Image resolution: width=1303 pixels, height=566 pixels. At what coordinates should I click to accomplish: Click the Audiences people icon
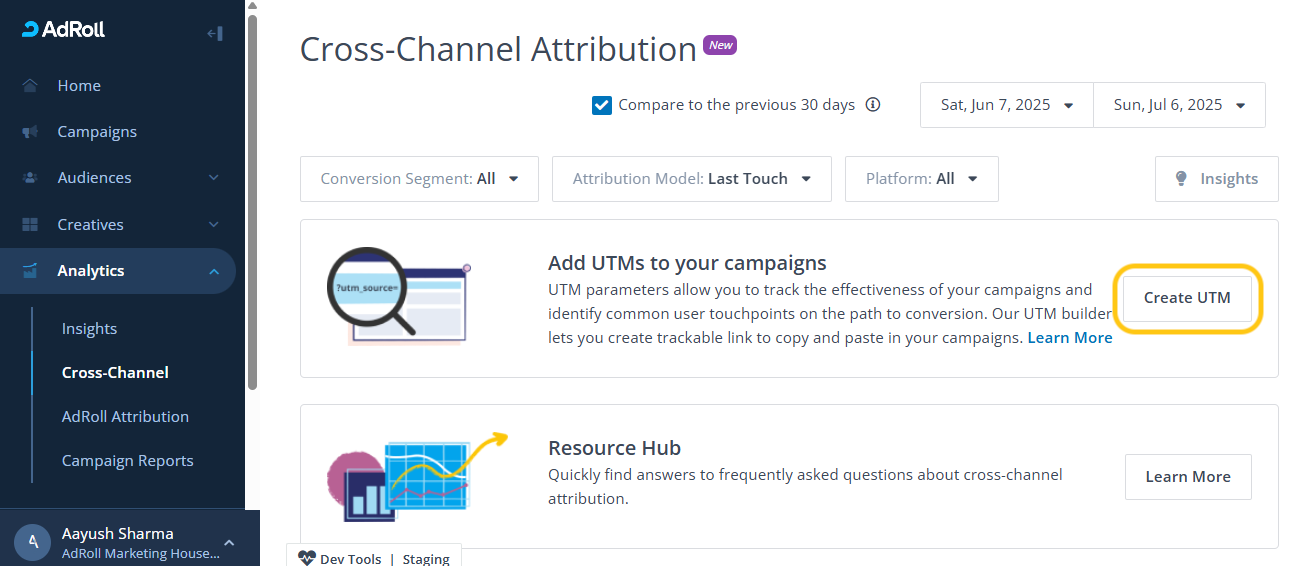click(x=30, y=178)
